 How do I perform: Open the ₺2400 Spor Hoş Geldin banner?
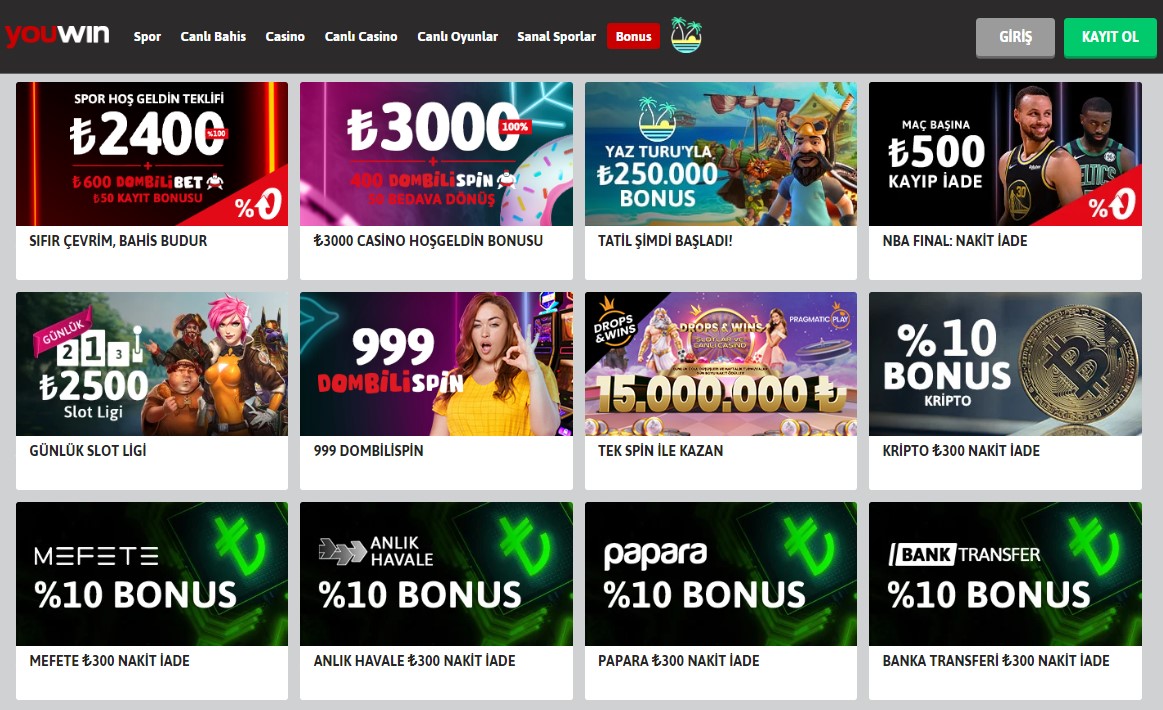152,154
